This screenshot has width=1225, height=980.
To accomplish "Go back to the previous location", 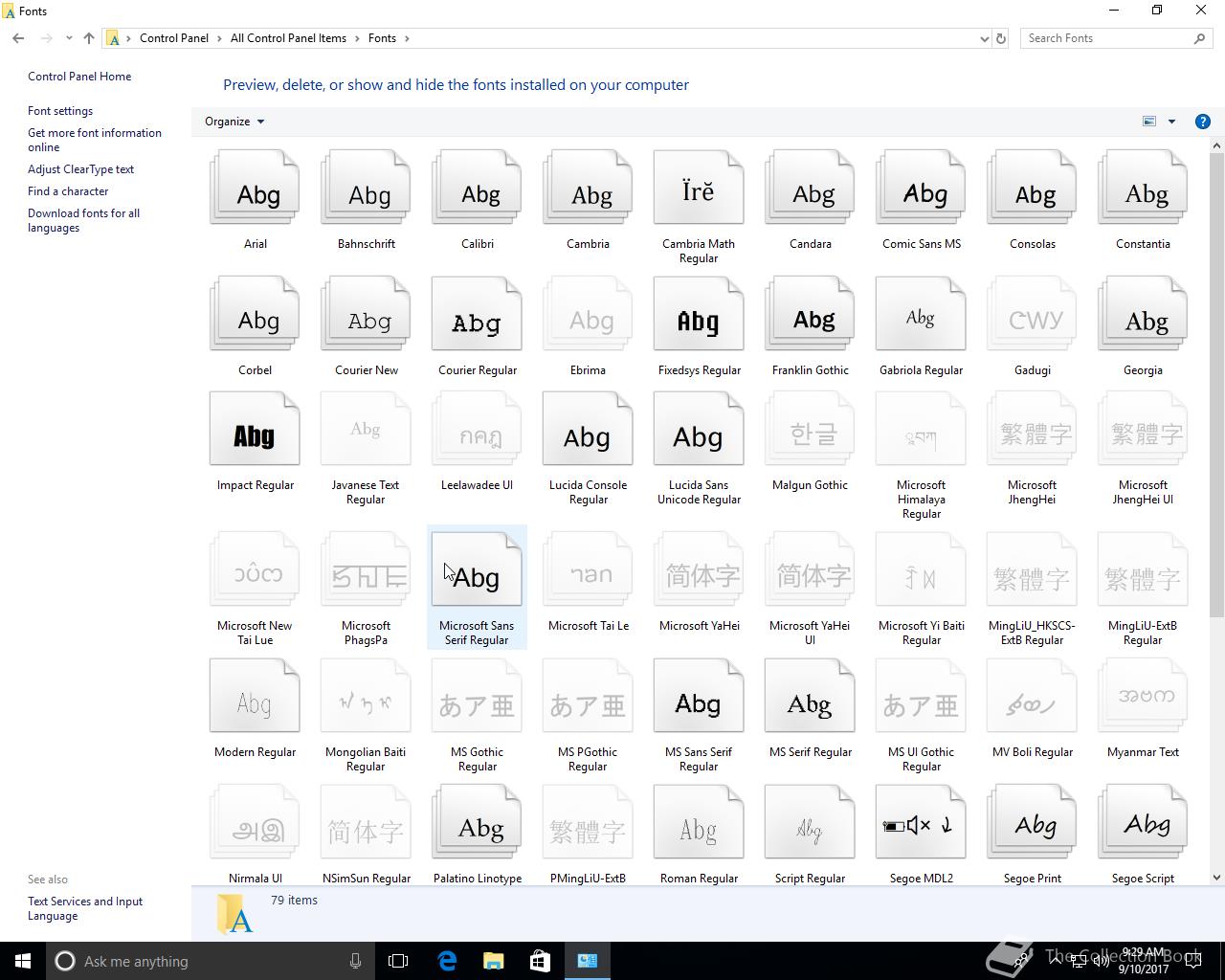I will [18, 38].
